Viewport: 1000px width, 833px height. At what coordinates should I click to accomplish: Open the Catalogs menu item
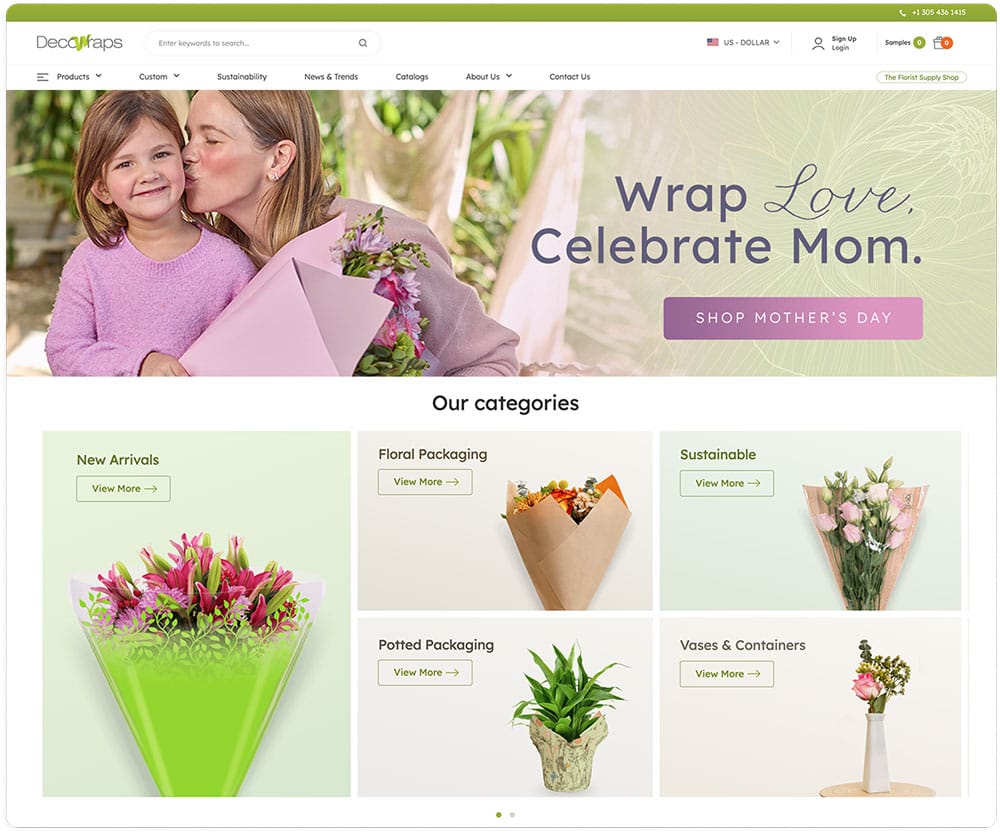pyautogui.click(x=412, y=77)
